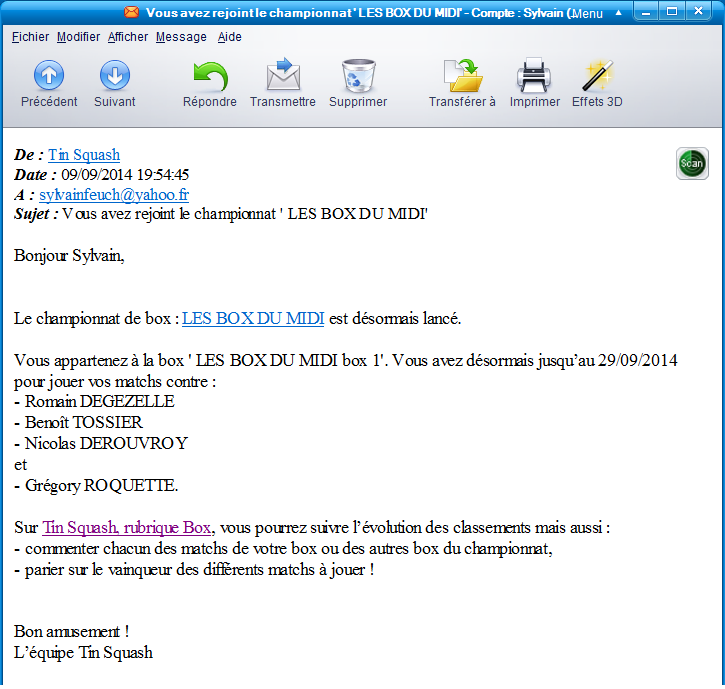Click the date 09/09/2014 19:54:45
Screen dimensions: 725x689
[x=125, y=175]
